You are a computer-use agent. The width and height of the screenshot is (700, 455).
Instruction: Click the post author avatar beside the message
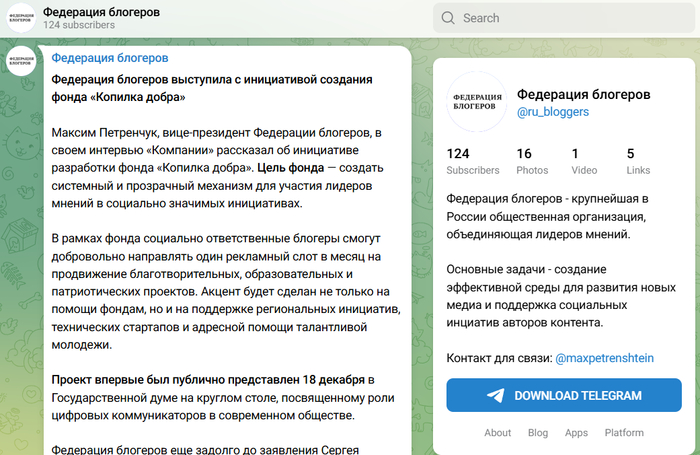tap(21, 61)
